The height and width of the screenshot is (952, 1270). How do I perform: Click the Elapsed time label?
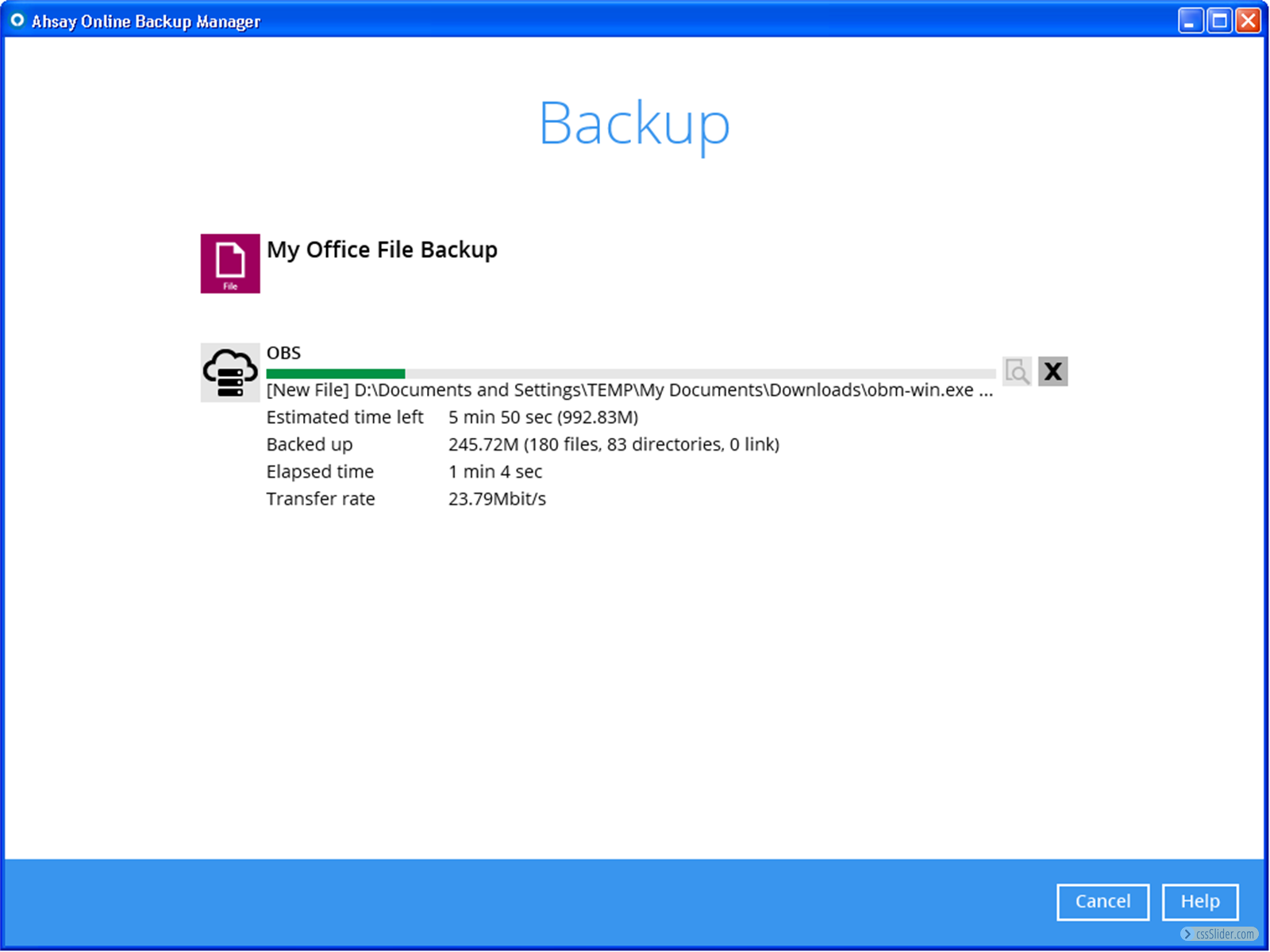tap(320, 472)
